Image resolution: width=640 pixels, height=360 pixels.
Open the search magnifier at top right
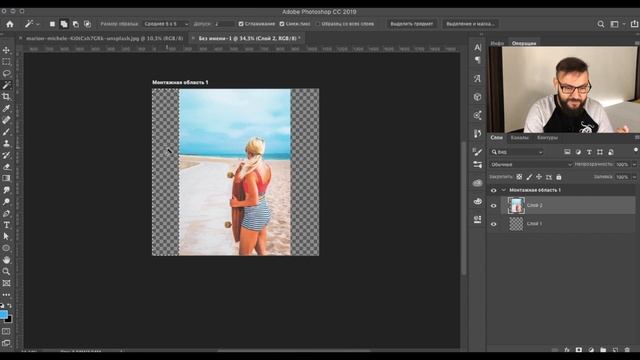(601, 24)
